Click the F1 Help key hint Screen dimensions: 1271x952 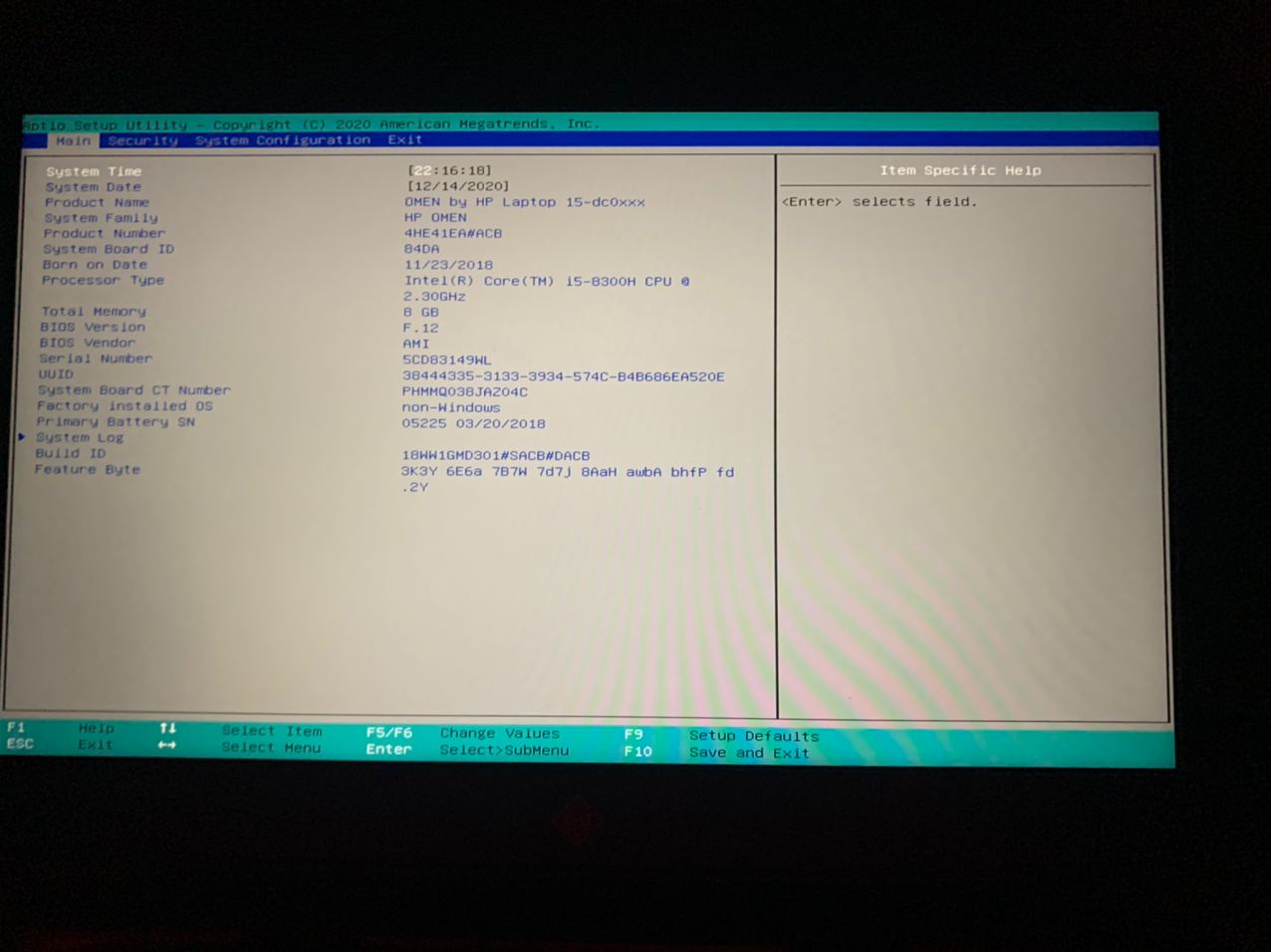61,728
